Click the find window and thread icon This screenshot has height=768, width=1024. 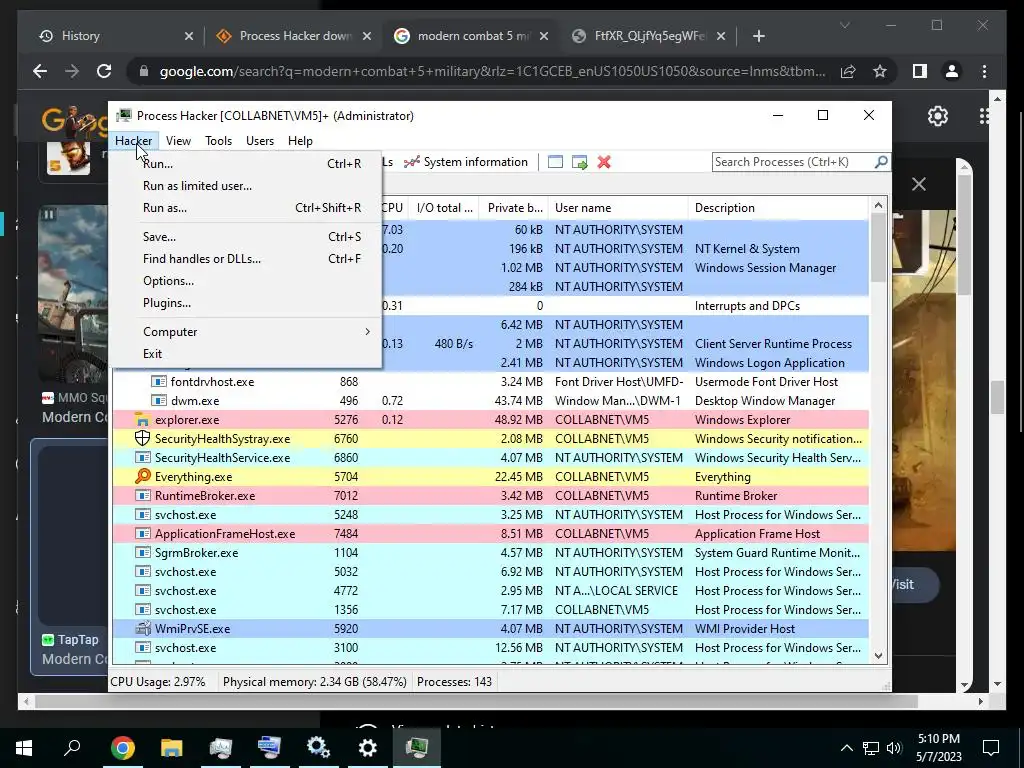coord(579,162)
